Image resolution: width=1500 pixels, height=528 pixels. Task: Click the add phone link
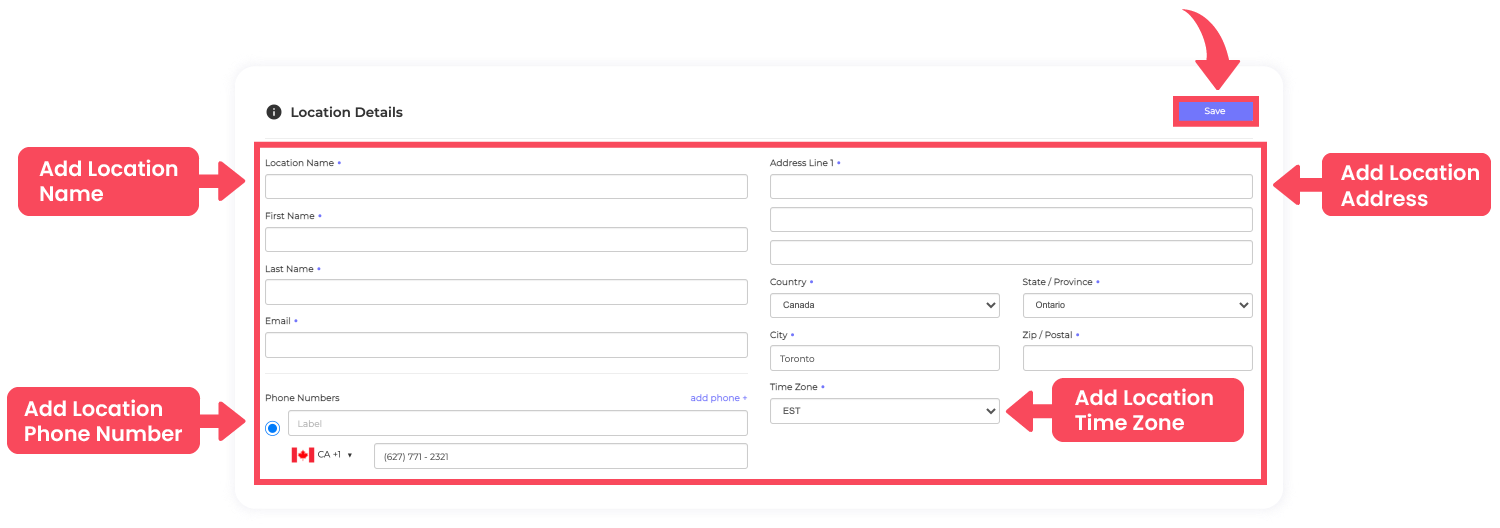718,398
